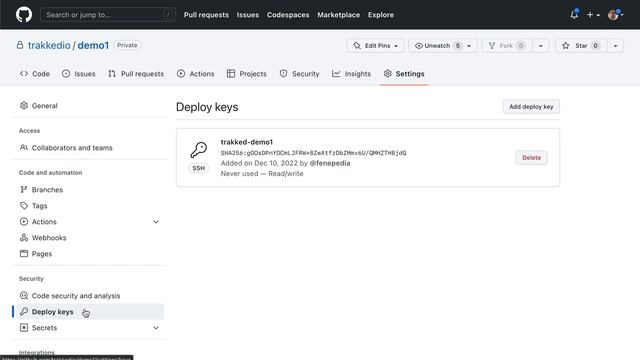Screen dimensions: 640x360
Task: Switch to the Insights tab
Action: point(351,74)
